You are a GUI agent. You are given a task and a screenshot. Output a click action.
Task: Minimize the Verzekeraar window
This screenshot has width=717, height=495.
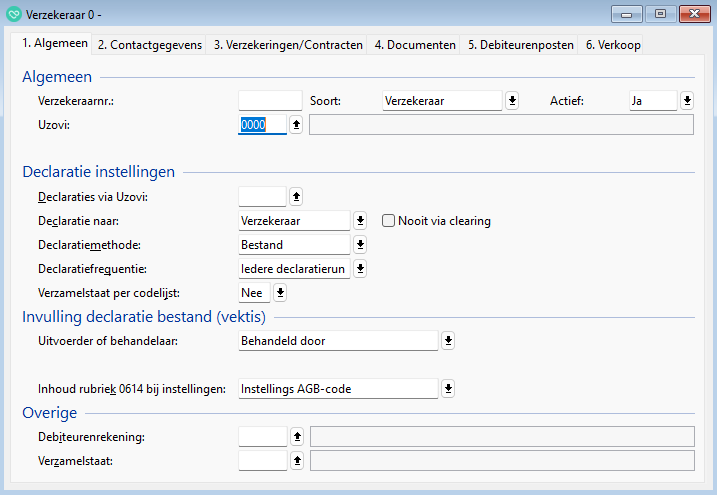pos(626,14)
